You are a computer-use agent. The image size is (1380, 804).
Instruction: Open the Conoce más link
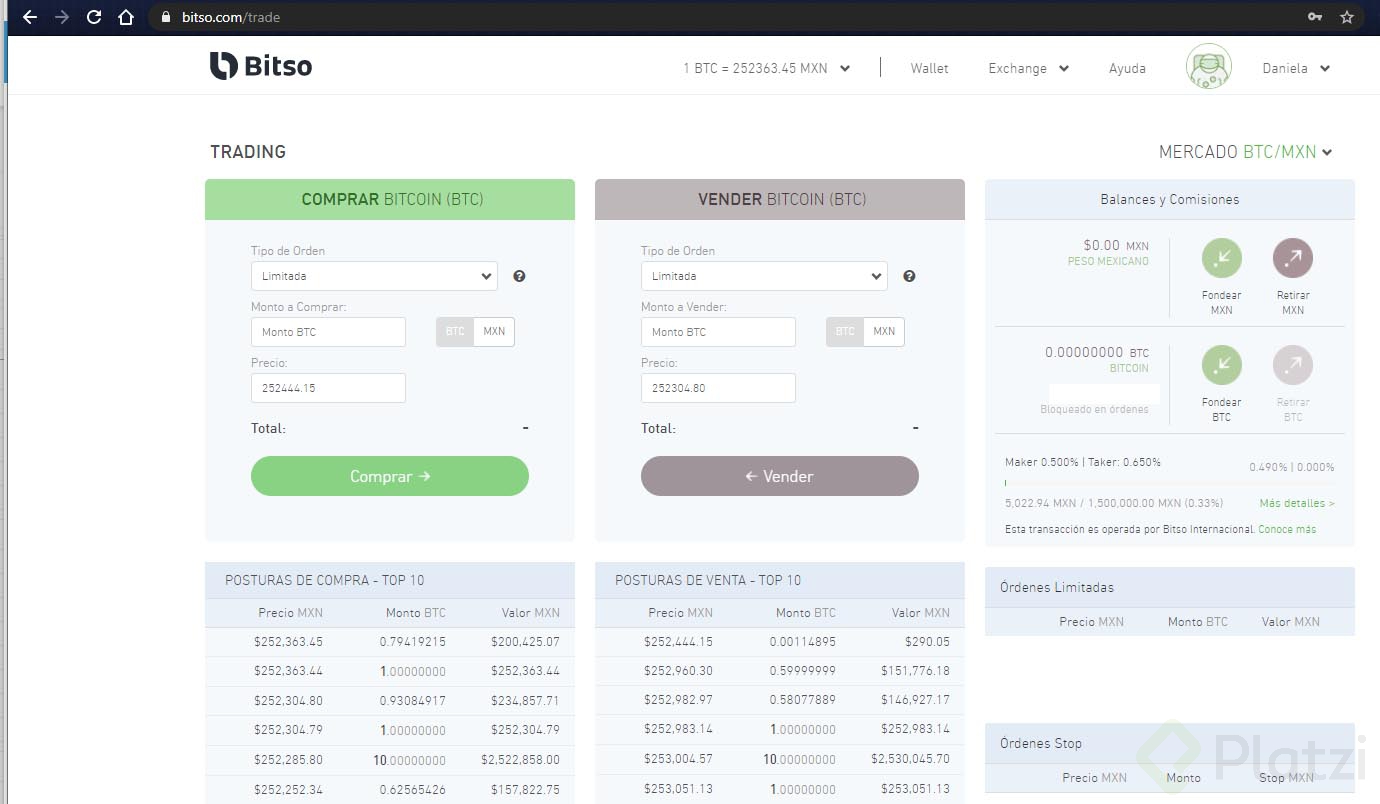[1287, 529]
